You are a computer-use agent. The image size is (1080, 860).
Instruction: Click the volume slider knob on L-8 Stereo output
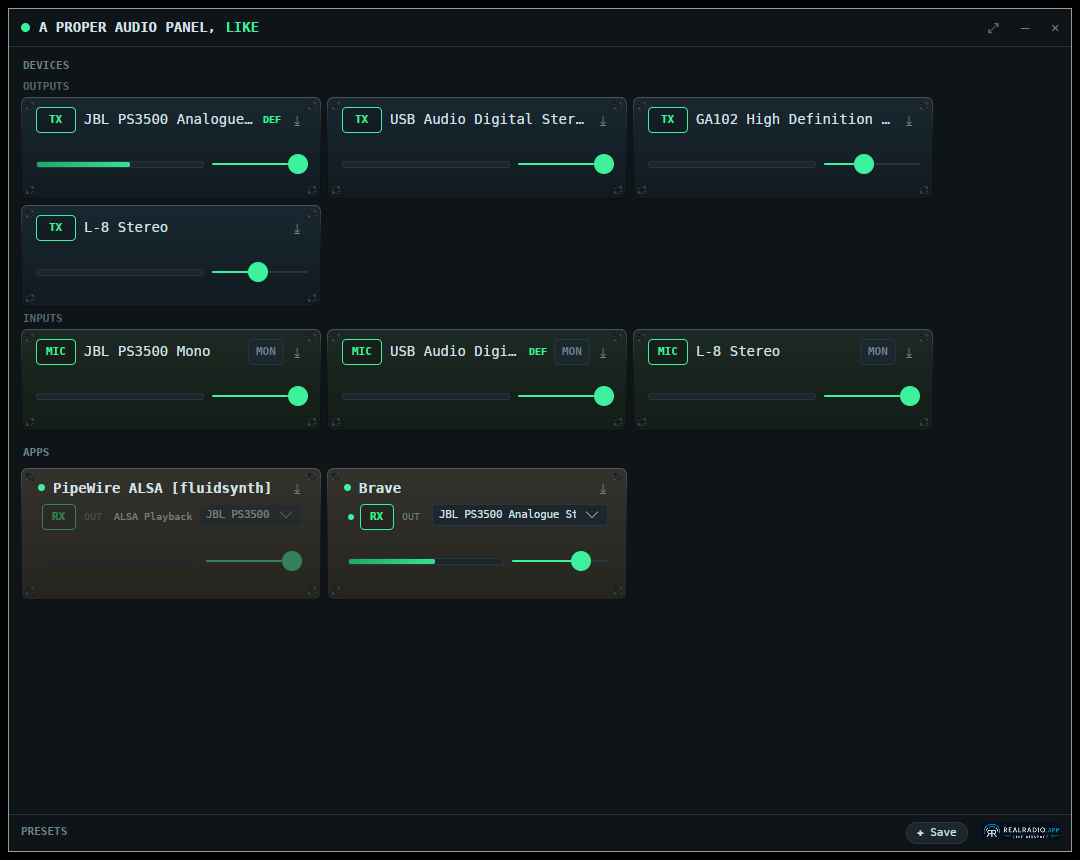258,272
